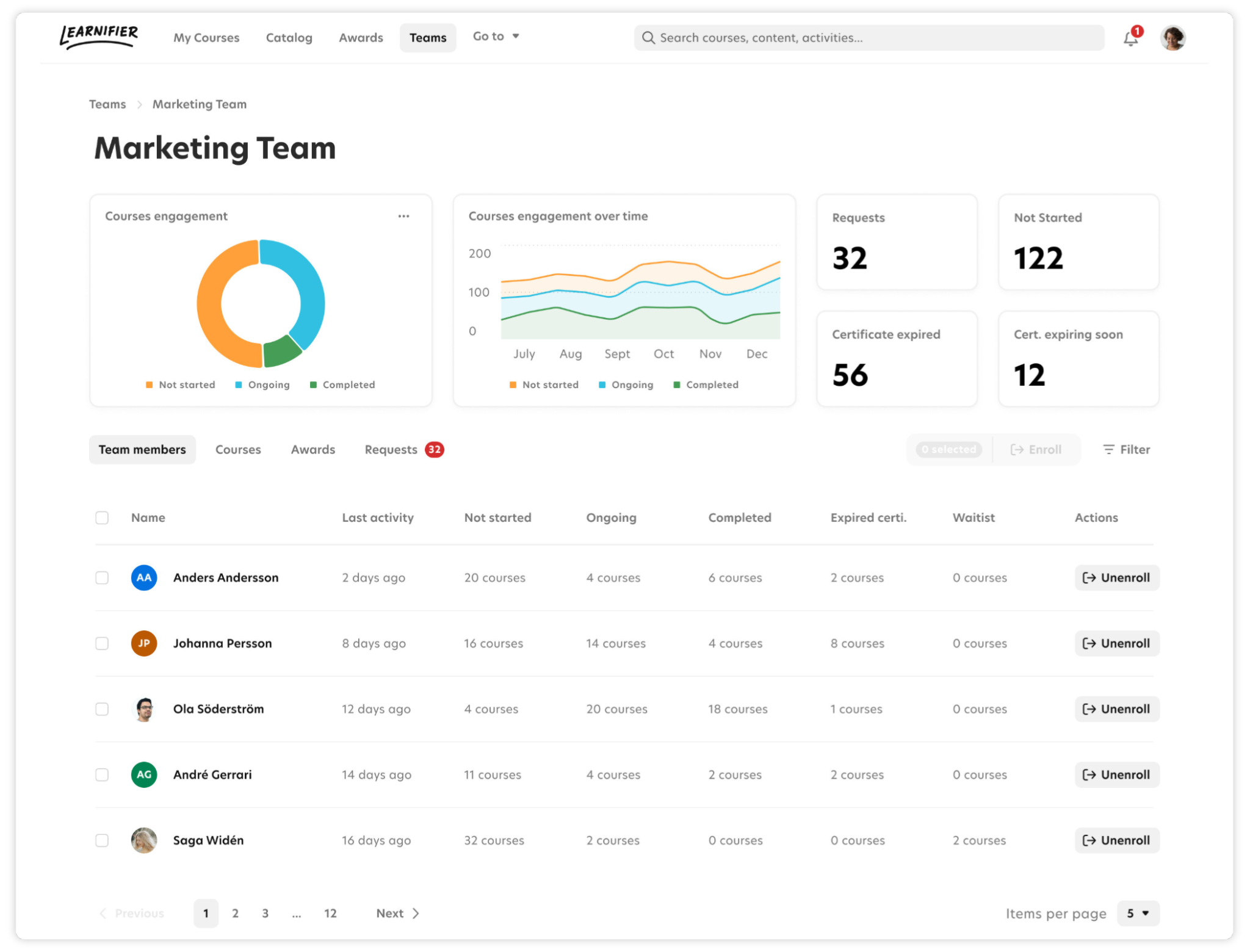The image size is (1250, 952).
Task: Unenroll André Gerrari
Action: tap(1116, 774)
